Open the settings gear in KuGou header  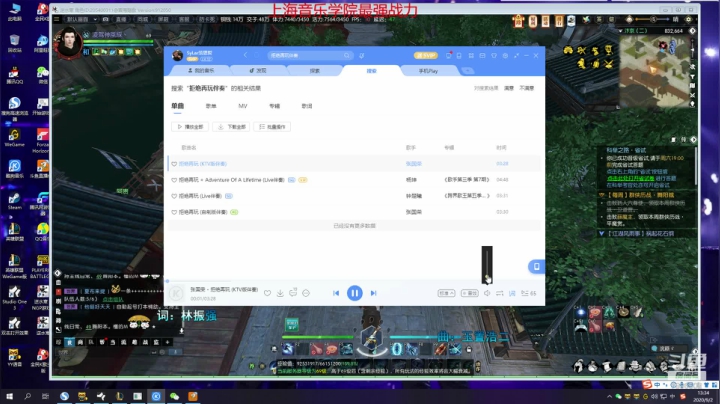point(505,56)
